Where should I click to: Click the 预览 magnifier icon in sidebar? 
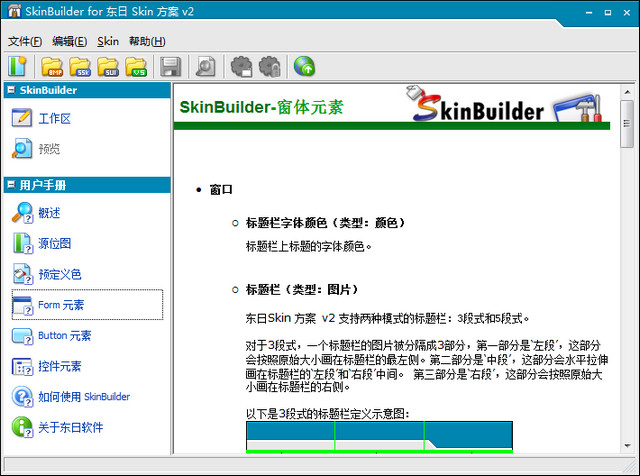pos(22,149)
